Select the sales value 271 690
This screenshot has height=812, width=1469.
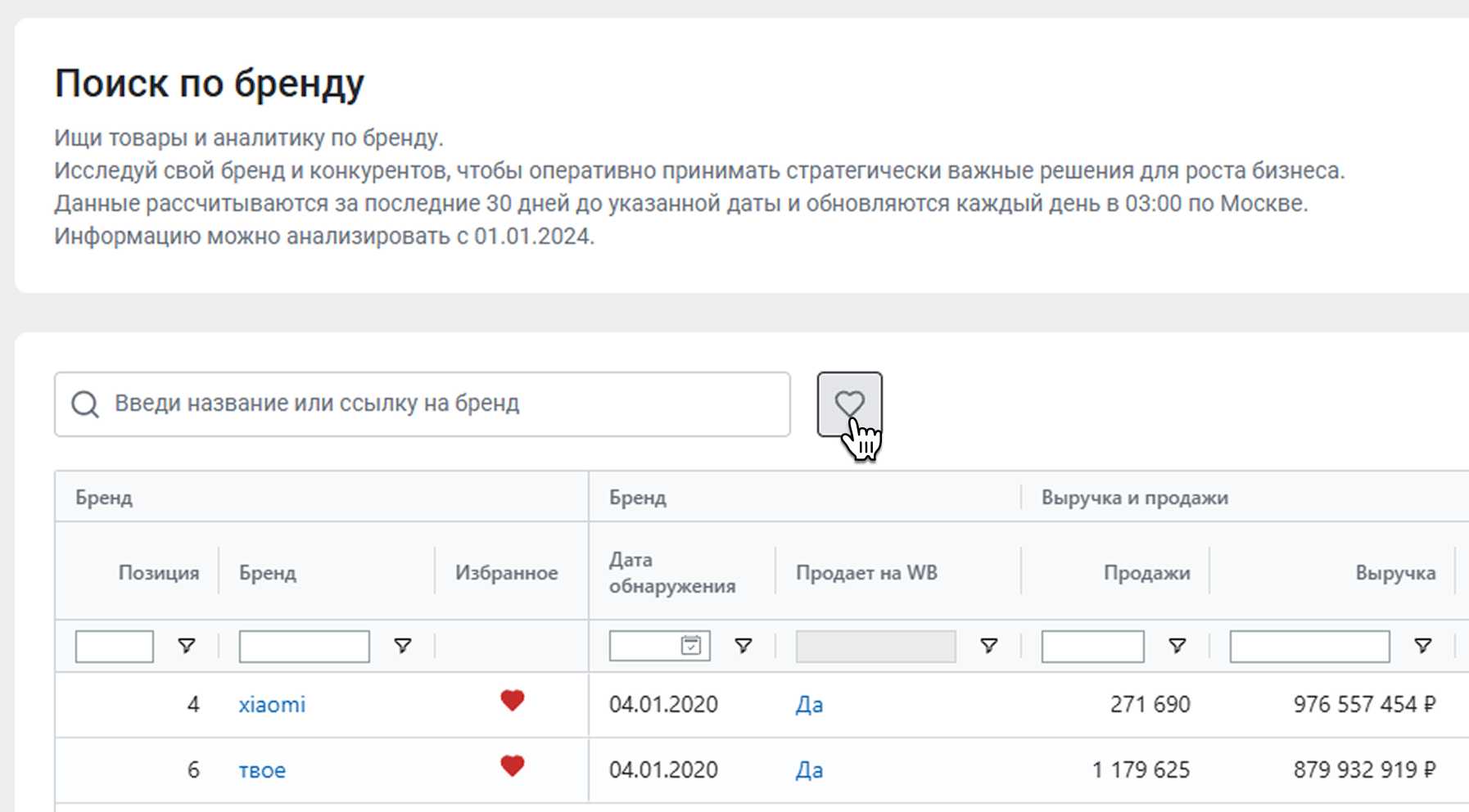pyautogui.click(x=1150, y=705)
